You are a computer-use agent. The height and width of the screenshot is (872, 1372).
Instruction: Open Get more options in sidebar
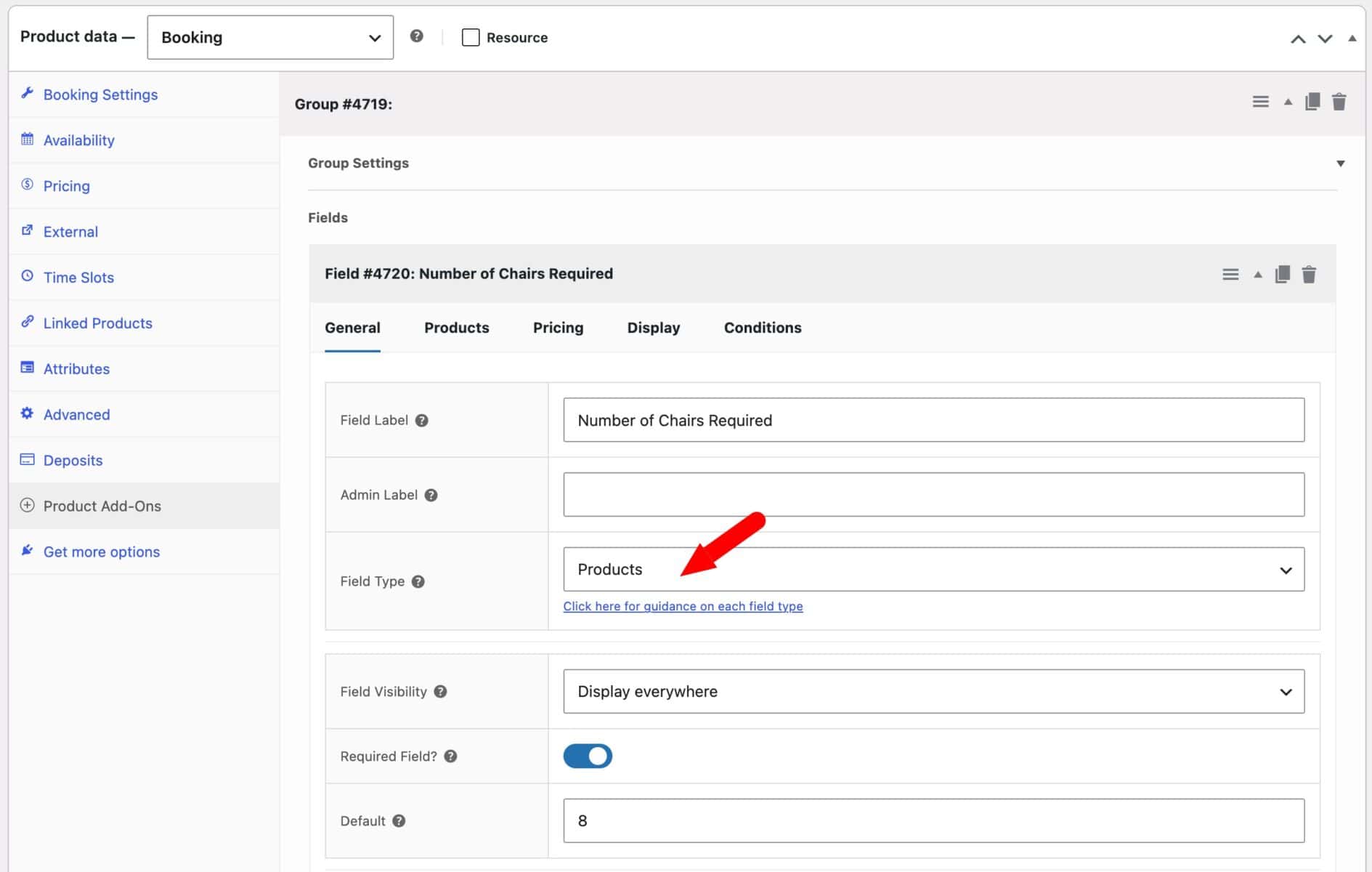point(144,552)
